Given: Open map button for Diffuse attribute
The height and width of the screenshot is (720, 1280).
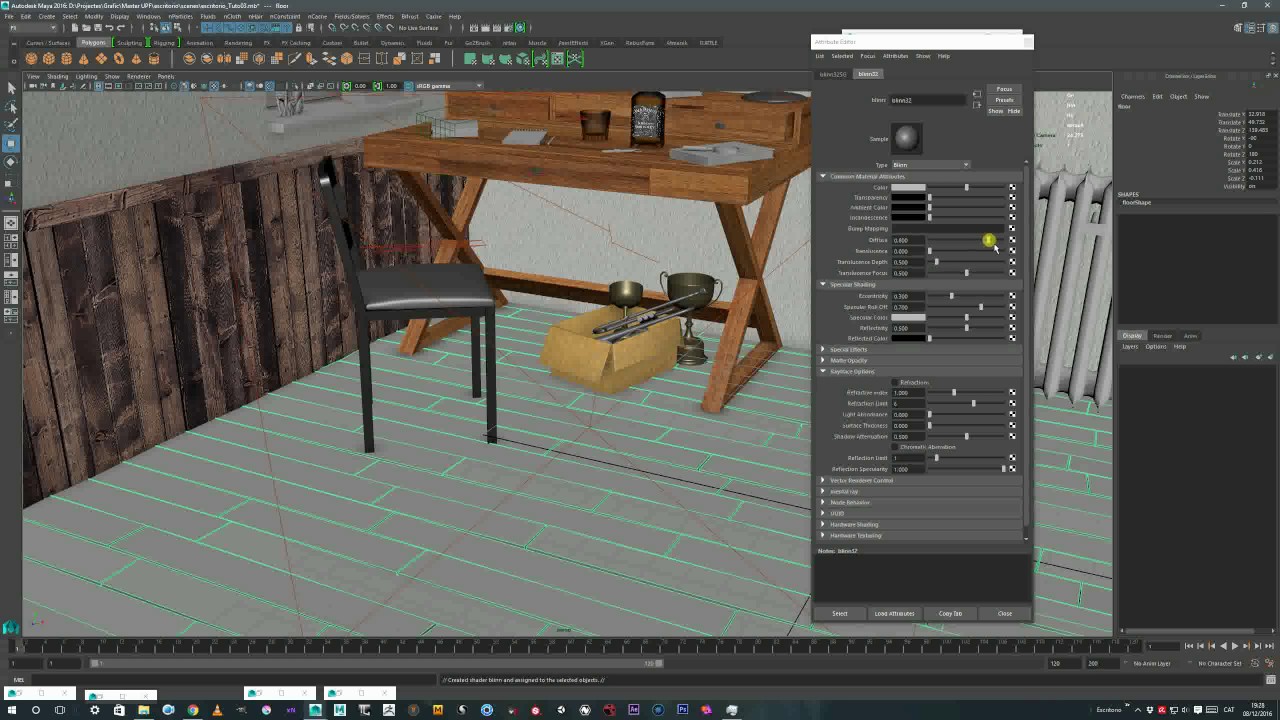Looking at the screenshot, I should [x=1012, y=240].
